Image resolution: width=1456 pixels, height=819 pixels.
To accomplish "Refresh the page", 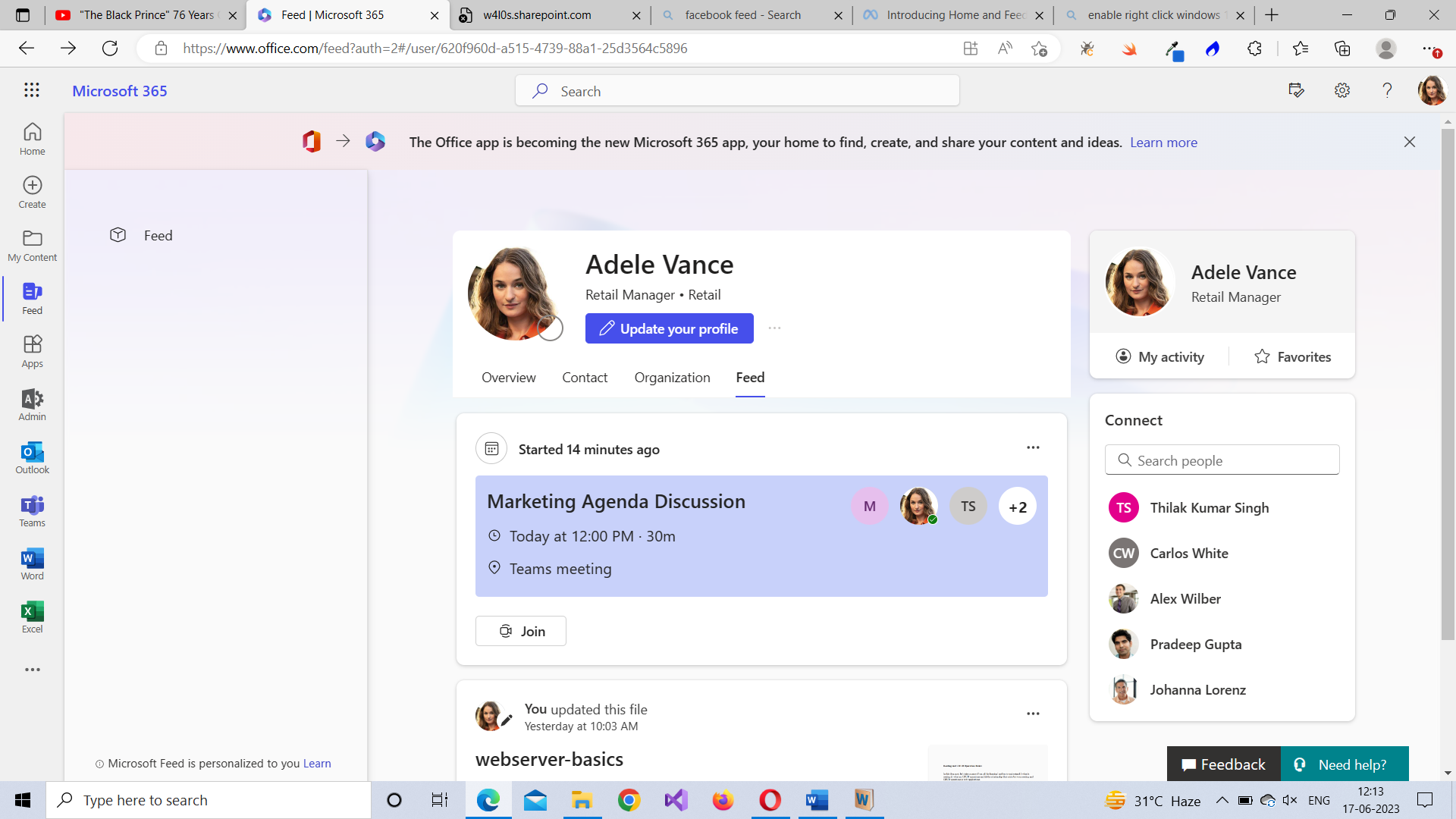I will pyautogui.click(x=110, y=49).
